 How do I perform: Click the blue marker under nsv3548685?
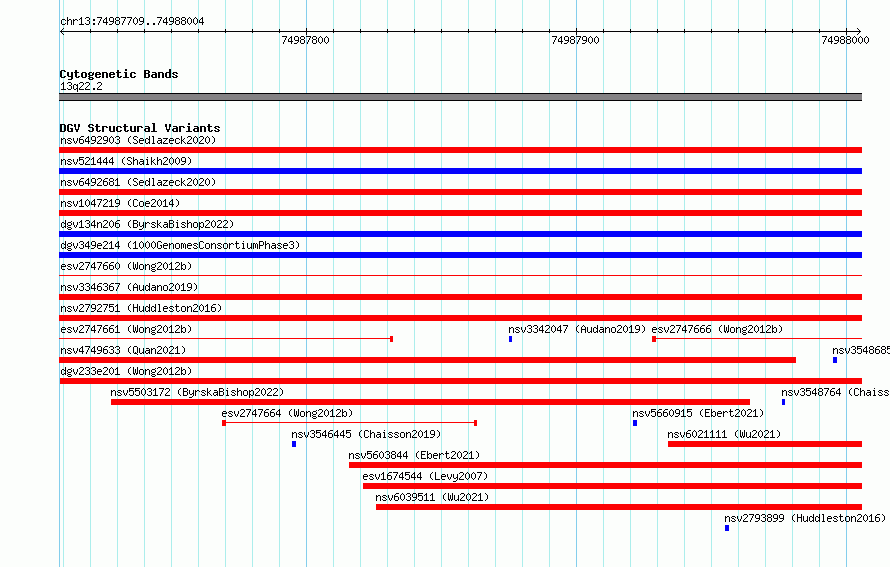pyautogui.click(x=835, y=360)
